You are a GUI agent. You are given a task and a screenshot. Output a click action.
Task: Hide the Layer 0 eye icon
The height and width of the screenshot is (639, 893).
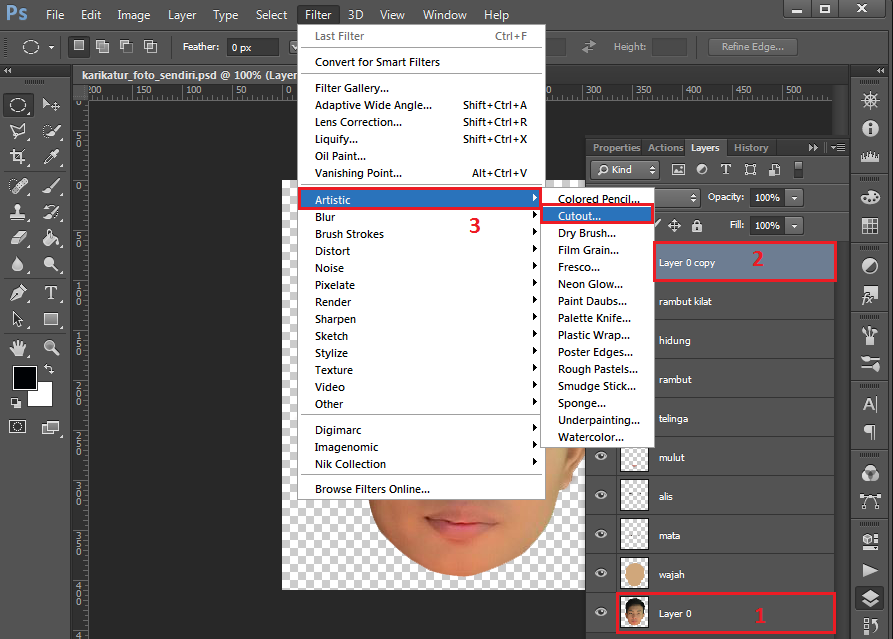tap(601, 613)
